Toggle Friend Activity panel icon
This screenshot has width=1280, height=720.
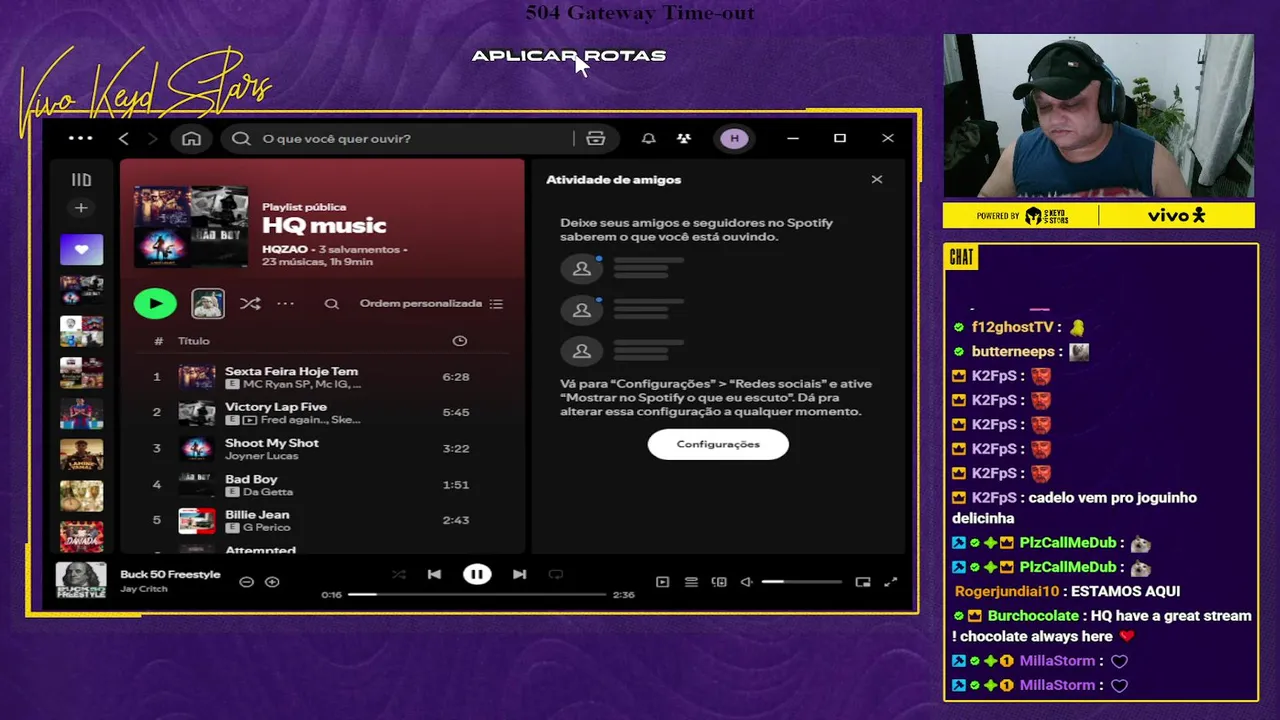[684, 138]
